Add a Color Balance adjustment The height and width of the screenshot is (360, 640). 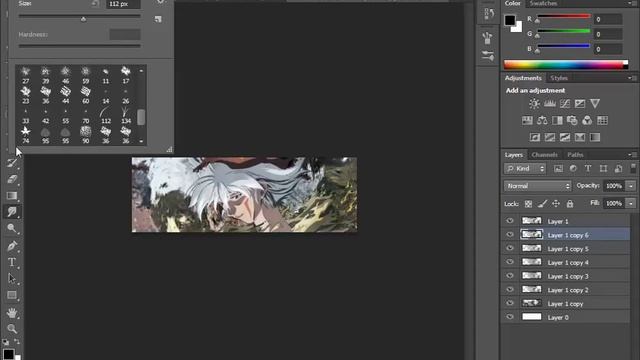pyautogui.click(x=542, y=120)
